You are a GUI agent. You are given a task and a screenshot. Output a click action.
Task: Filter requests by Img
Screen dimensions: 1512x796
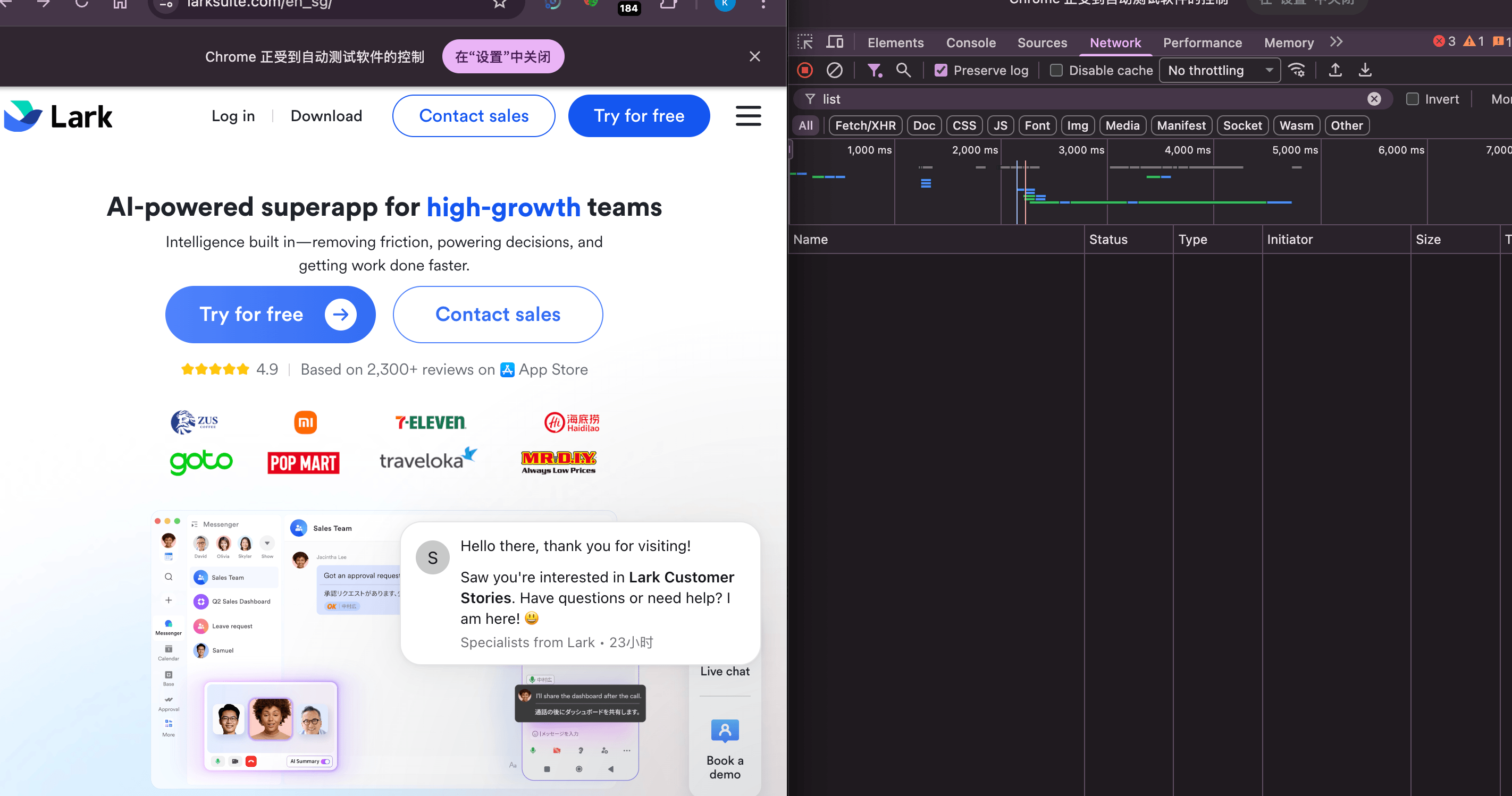click(x=1077, y=125)
